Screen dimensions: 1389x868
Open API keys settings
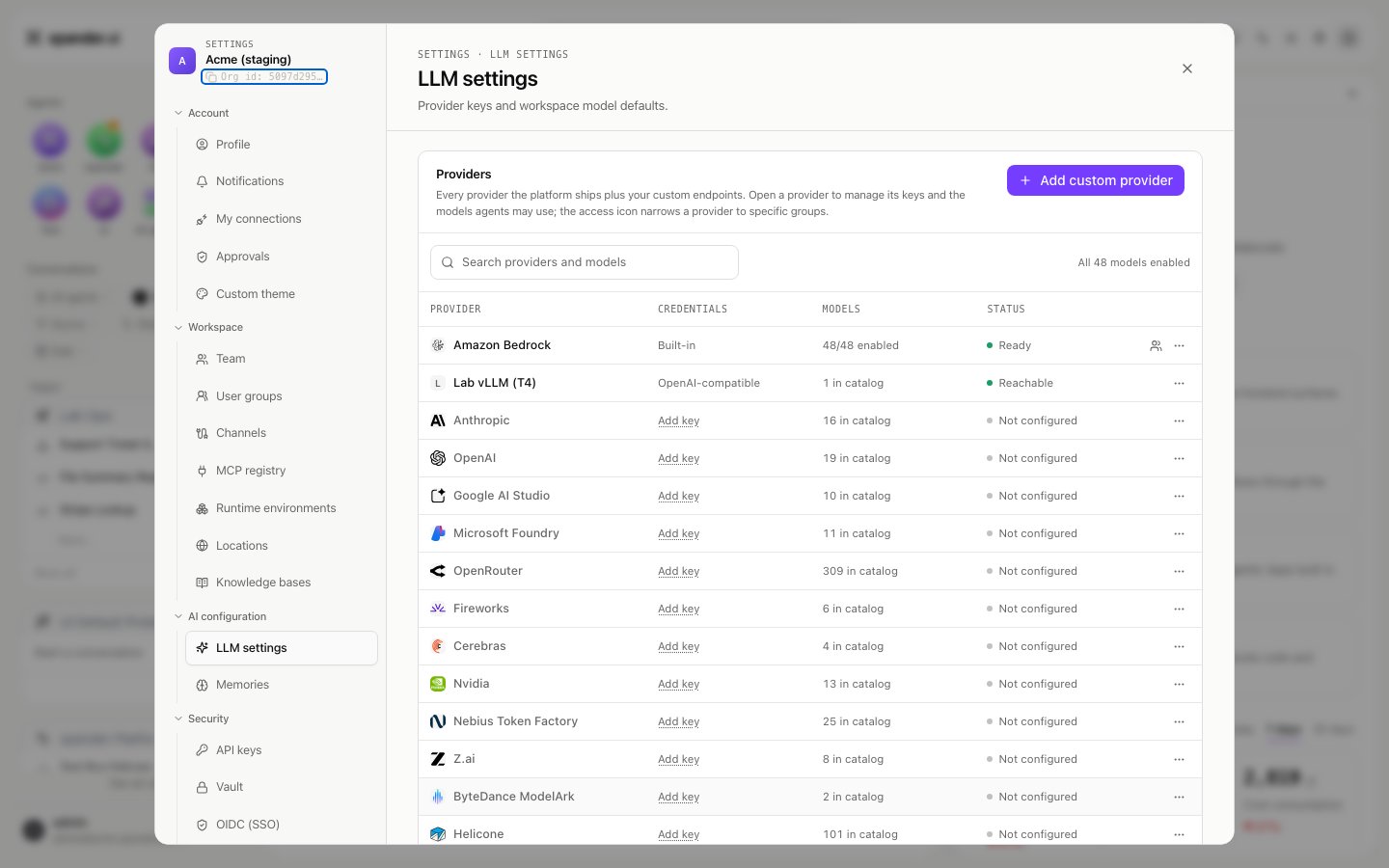[282, 750]
